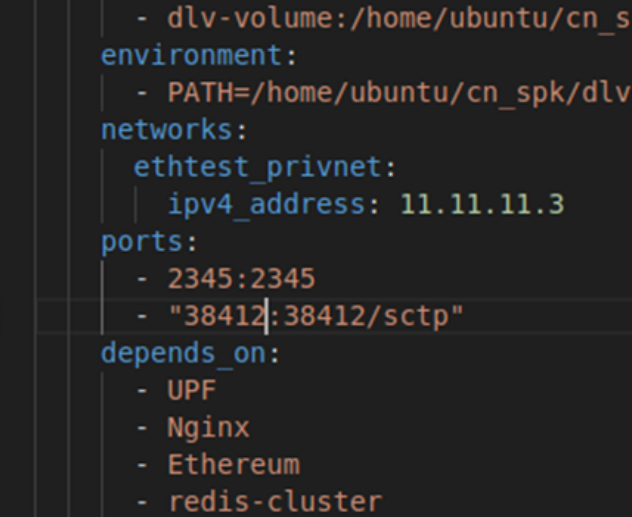Screen dimensions: 632x517
Task: Click the ipv4_address key
Action: [265, 204]
